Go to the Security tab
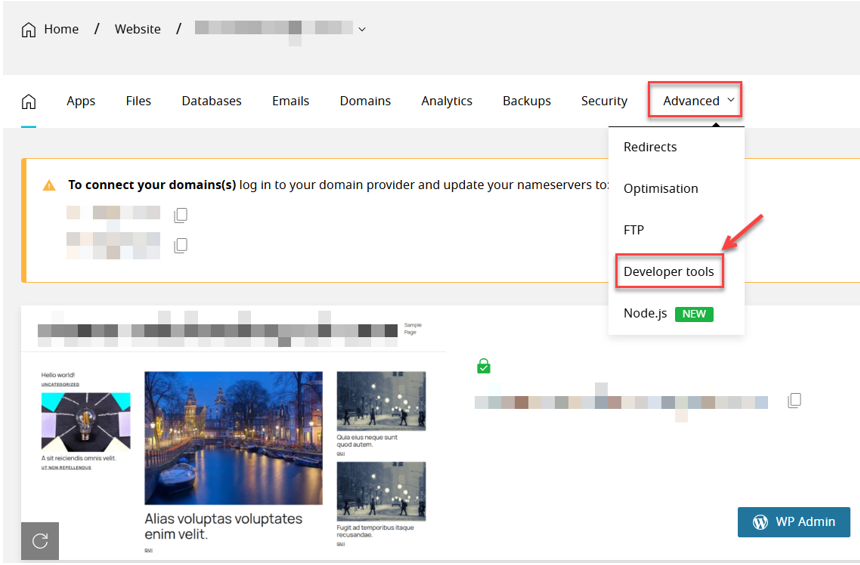 coord(604,101)
